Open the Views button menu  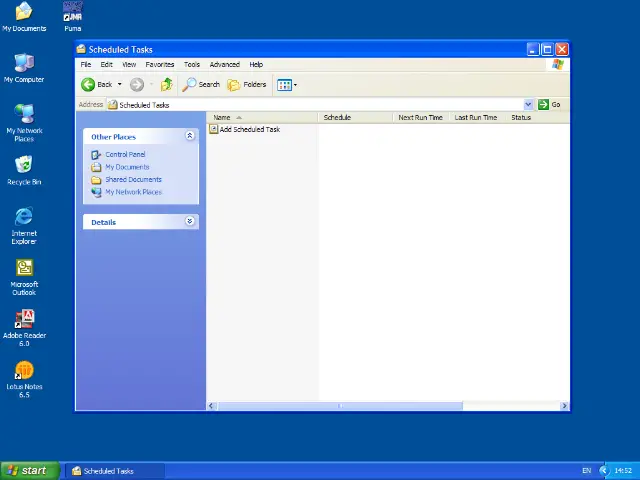click(x=287, y=85)
